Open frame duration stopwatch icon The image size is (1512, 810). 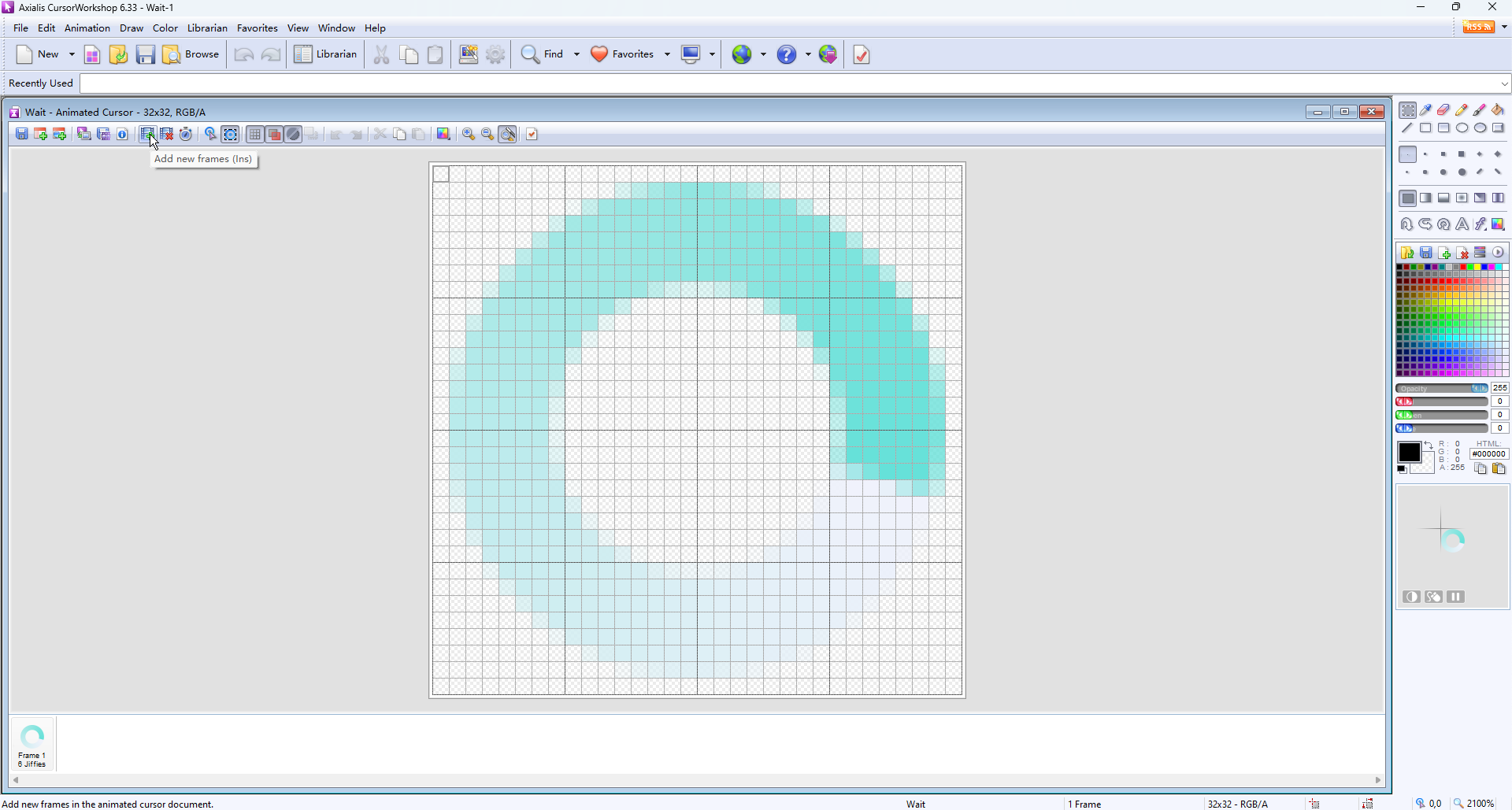point(186,135)
